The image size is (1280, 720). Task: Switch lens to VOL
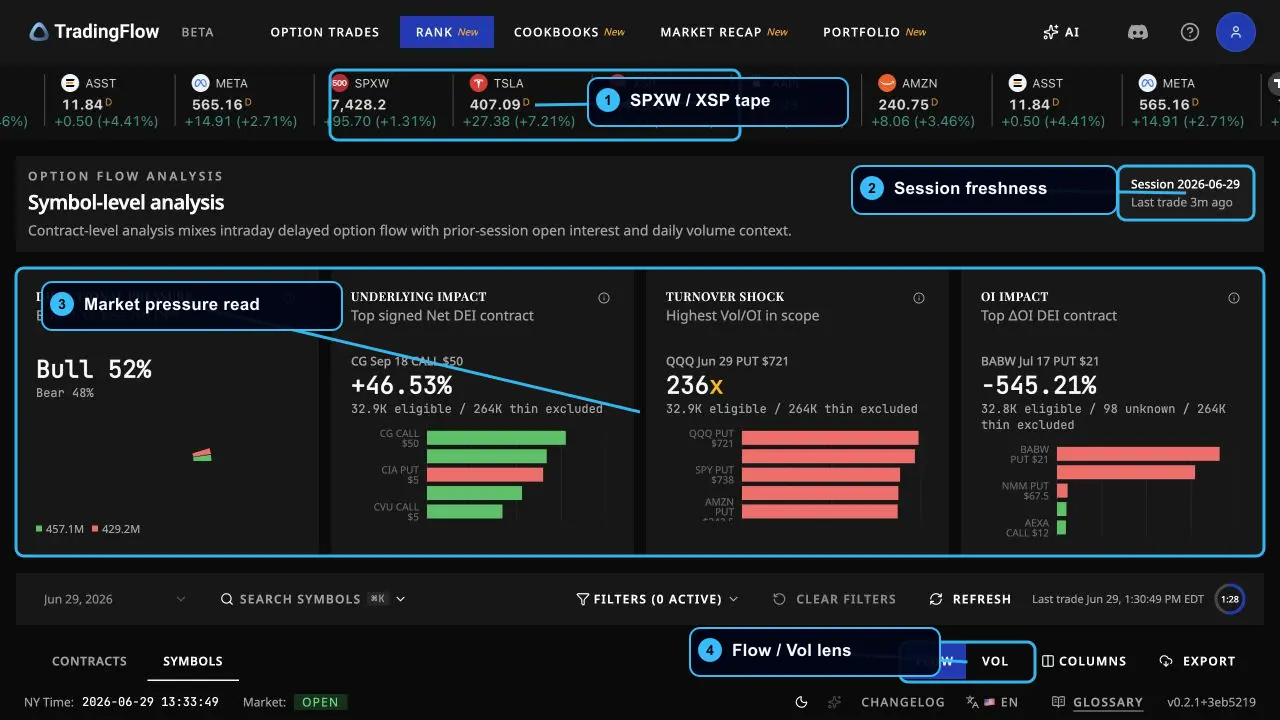[995, 661]
